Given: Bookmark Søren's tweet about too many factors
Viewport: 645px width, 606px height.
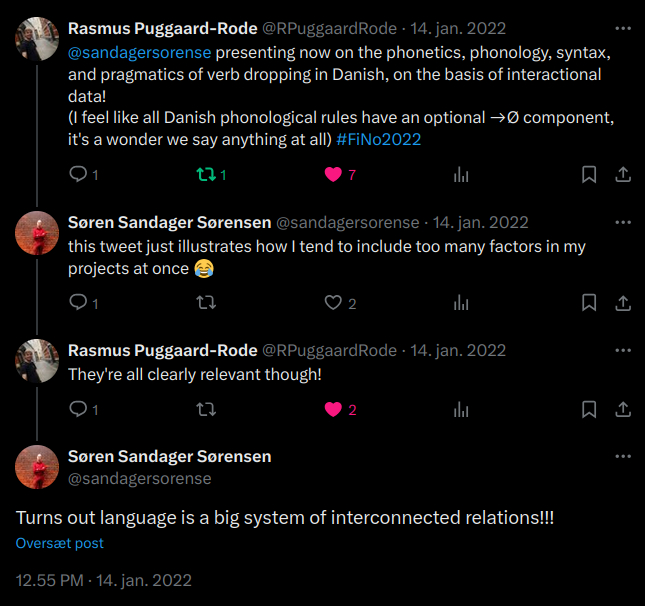Looking at the screenshot, I should click(x=589, y=303).
